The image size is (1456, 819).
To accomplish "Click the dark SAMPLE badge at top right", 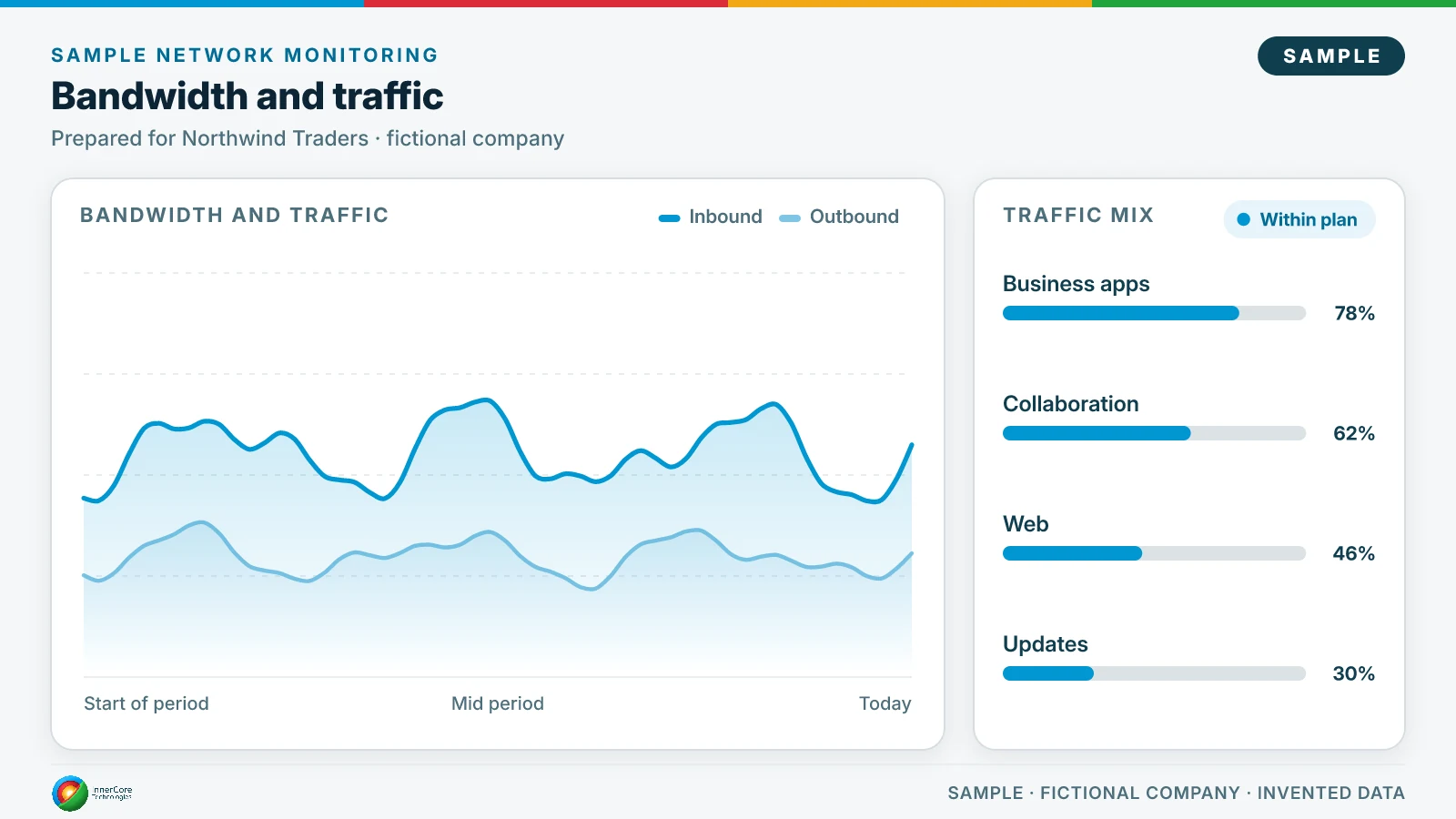I will coord(1331,56).
